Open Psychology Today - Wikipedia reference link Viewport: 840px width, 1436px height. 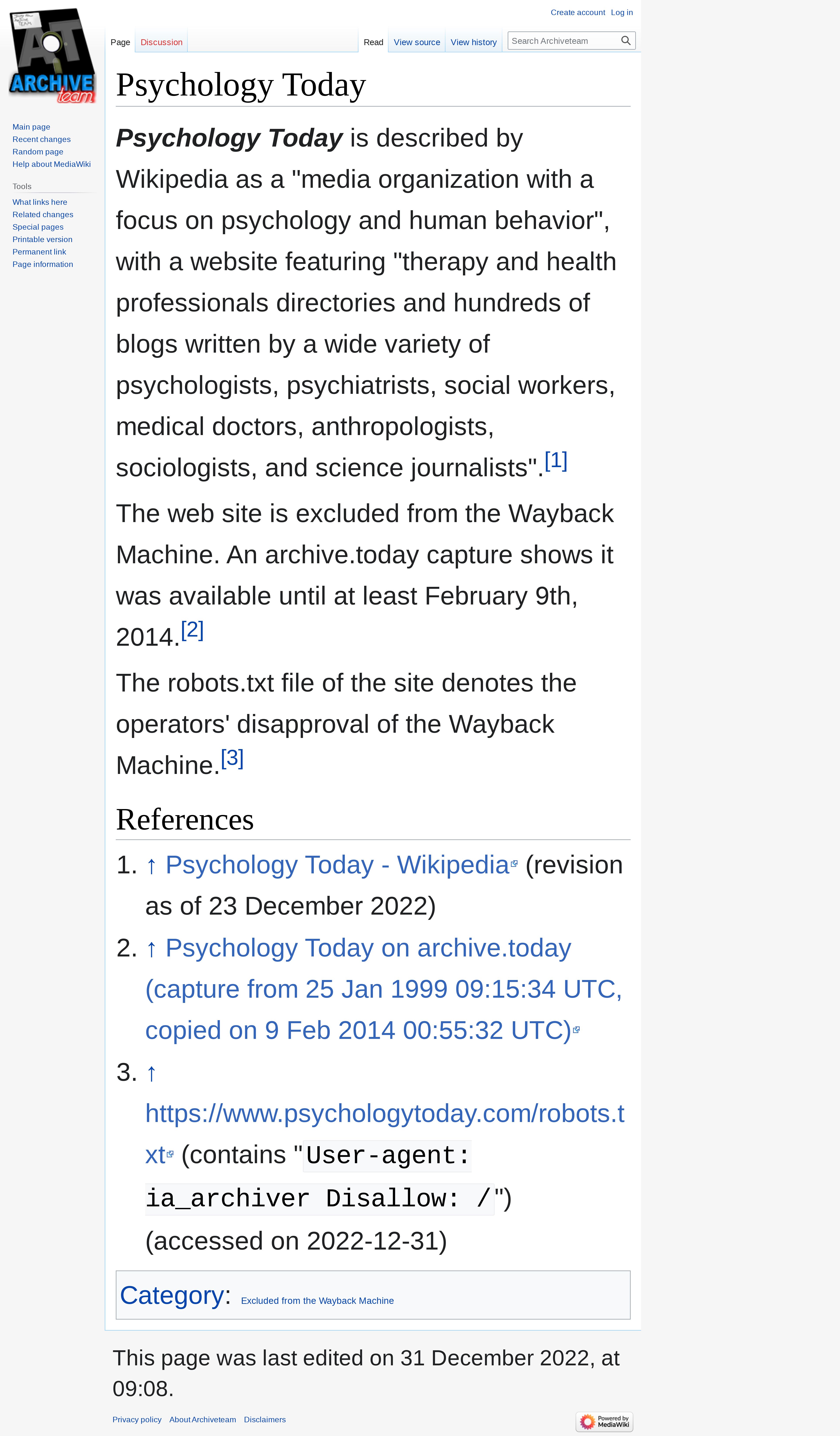341,865
